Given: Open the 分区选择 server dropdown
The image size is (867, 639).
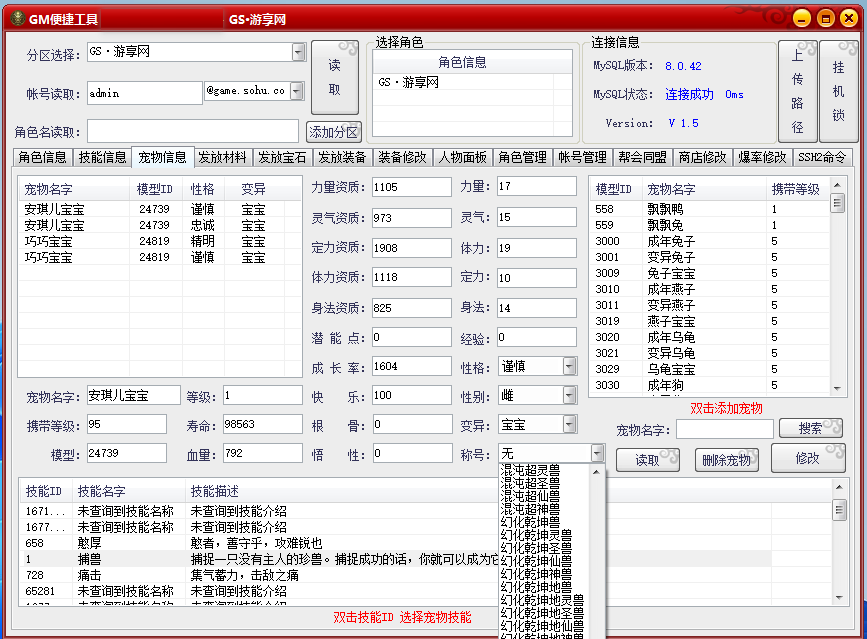Looking at the screenshot, I should click(298, 52).
